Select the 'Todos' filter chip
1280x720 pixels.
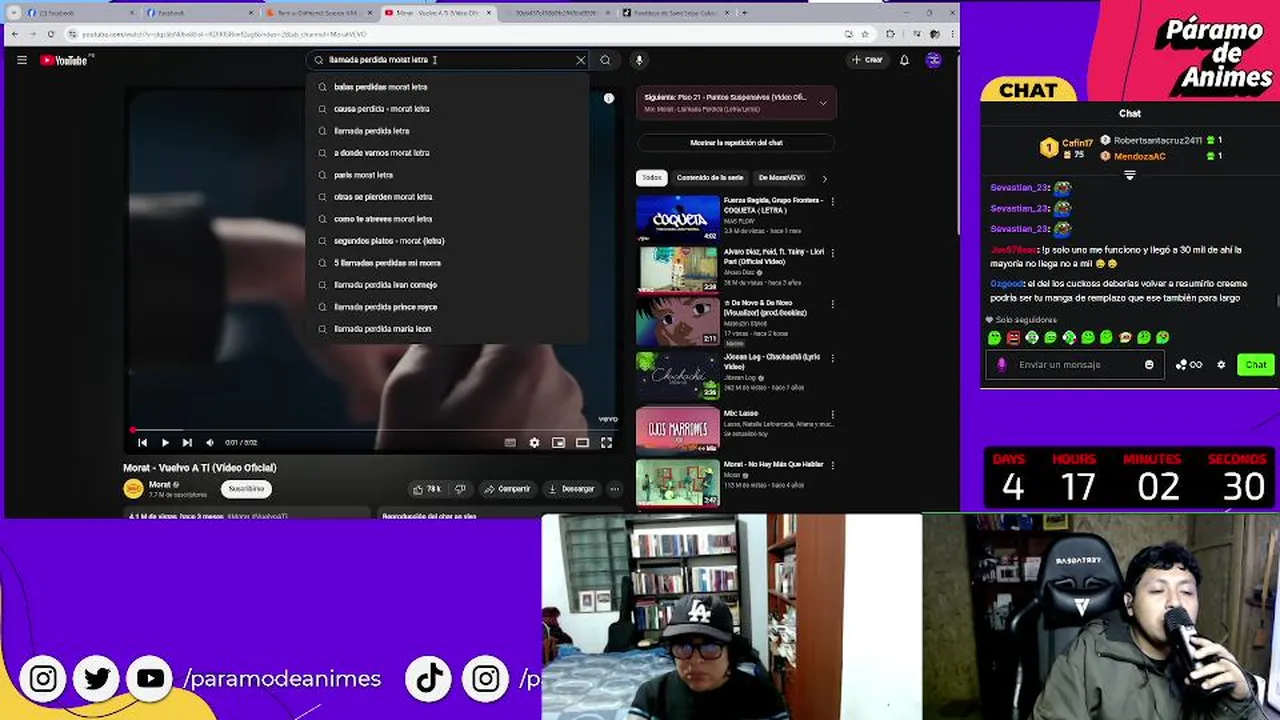(x=652, y=178)
